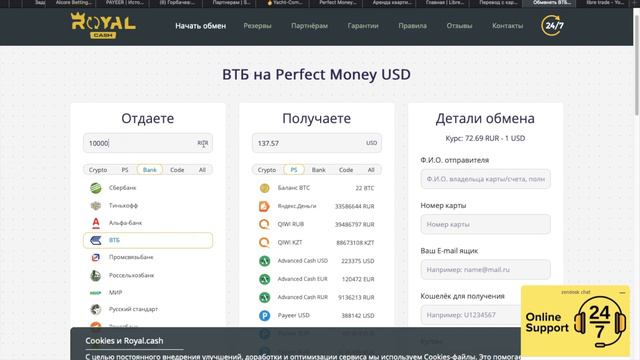
Task: Select the Русский стандарт icon
Action: [x=96, y=309]
